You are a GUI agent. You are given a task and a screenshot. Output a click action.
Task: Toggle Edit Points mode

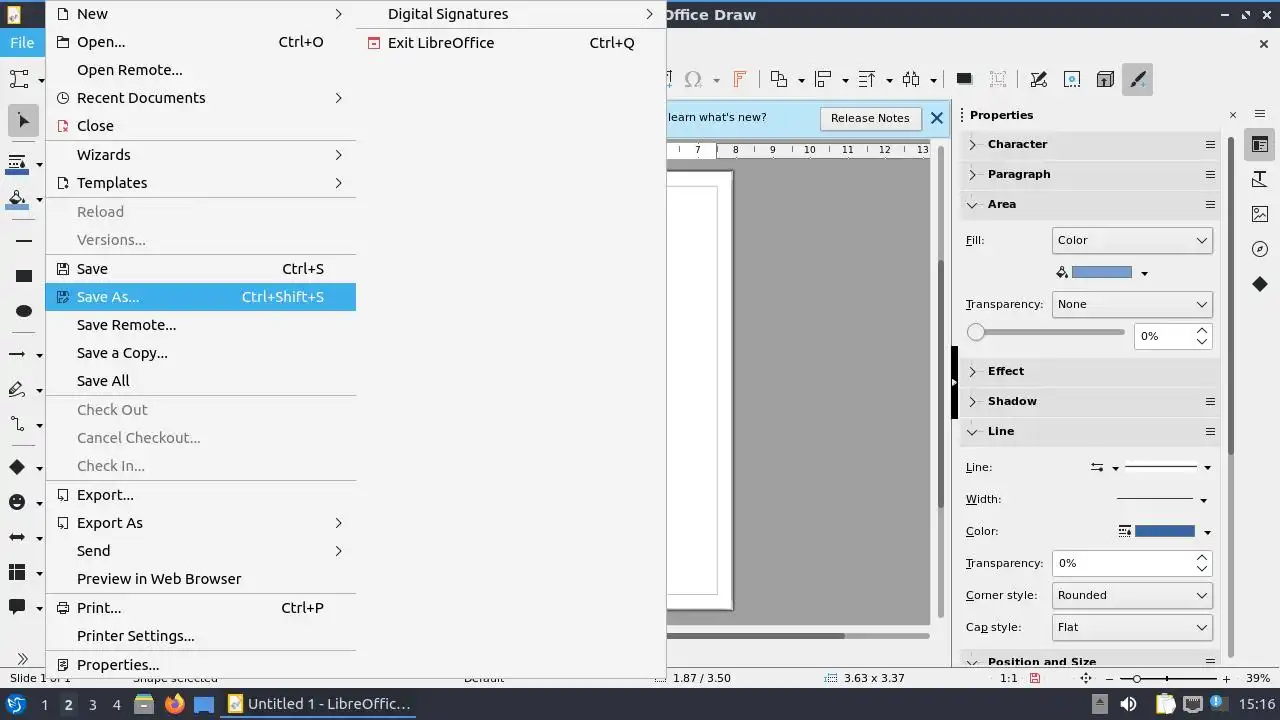point(1038,79)
